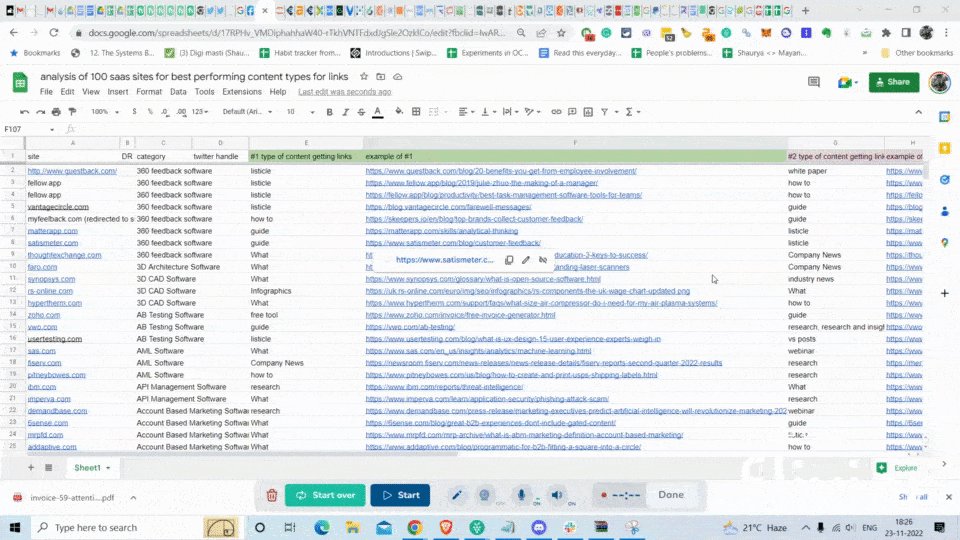Screen dimensions: 960x540
Task: Open the functions sigma dropdown
Action: (x=632, y=112)
